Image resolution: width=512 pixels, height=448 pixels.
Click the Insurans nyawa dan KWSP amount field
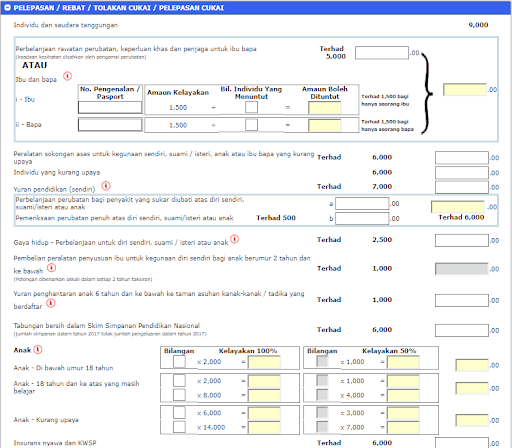462,443
